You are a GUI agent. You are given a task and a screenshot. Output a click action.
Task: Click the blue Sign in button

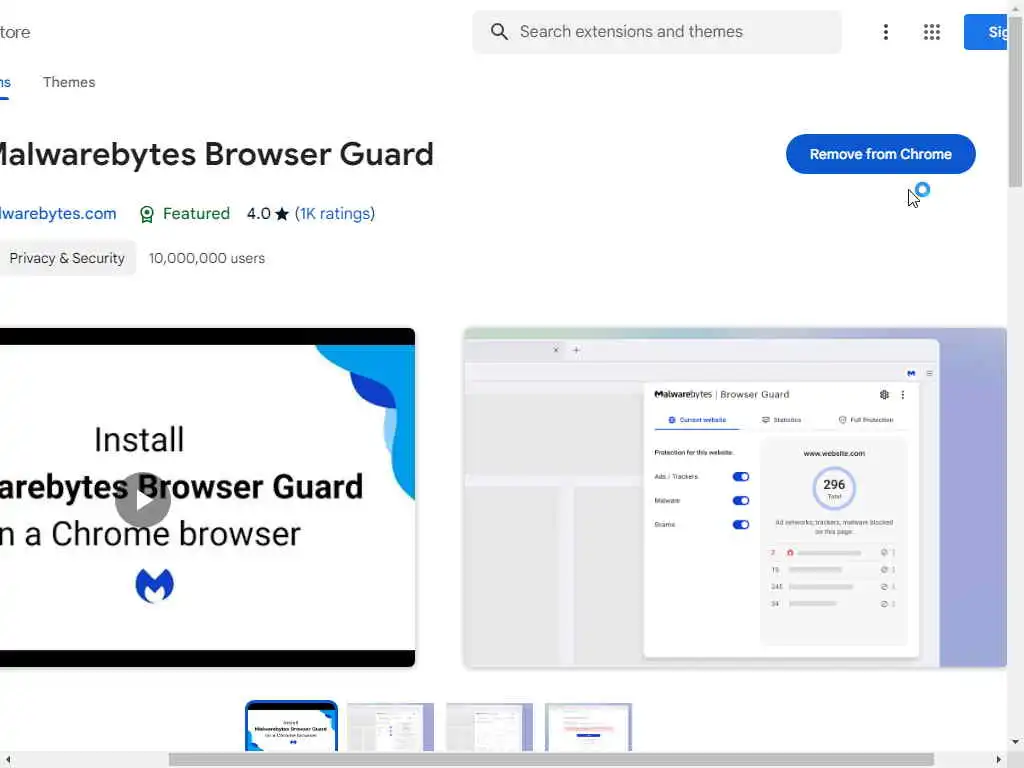(x=986, y=32)
